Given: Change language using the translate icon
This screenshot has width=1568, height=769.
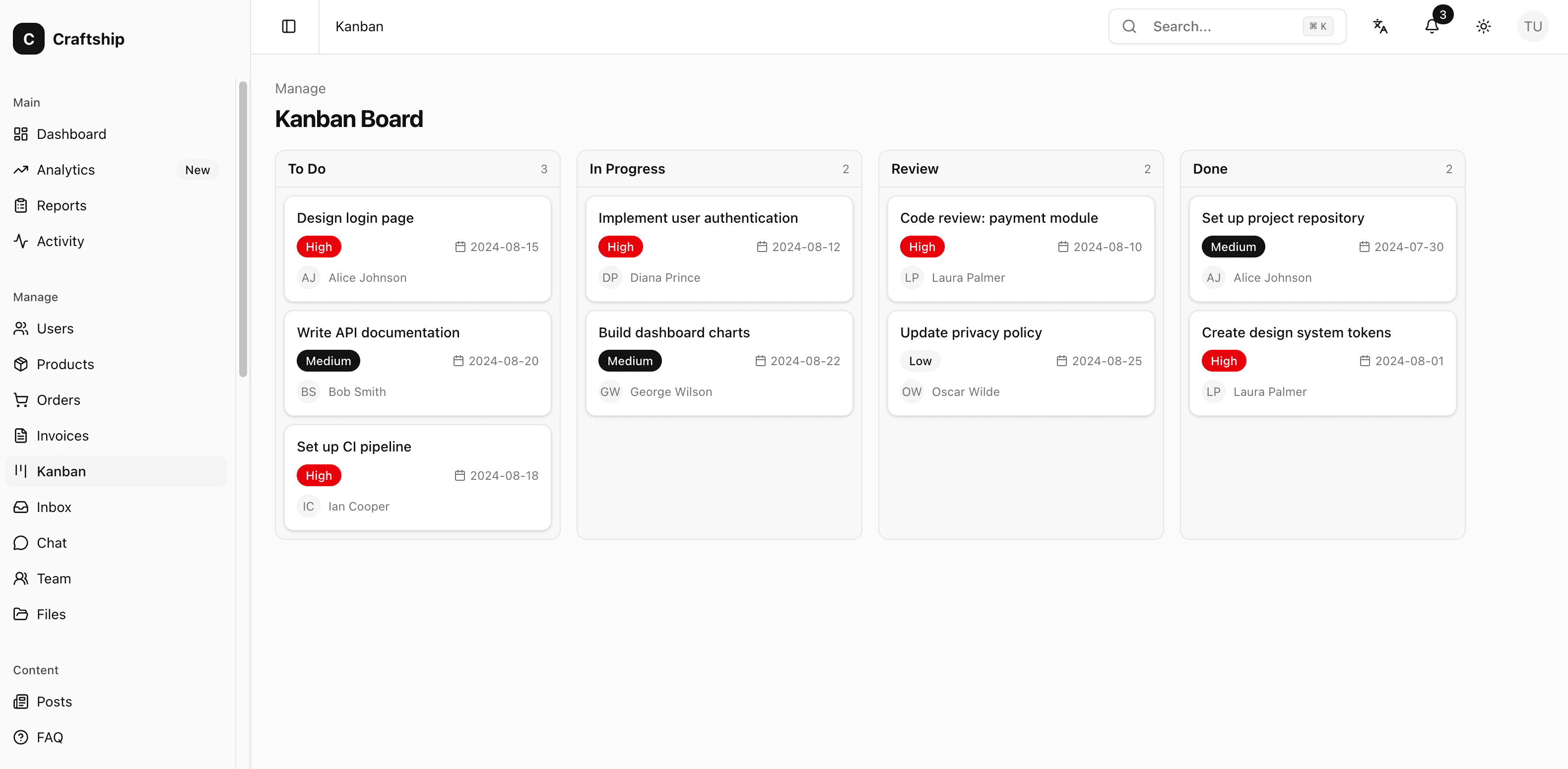Looking at the screenshot, I should [x=1380, y=26].
